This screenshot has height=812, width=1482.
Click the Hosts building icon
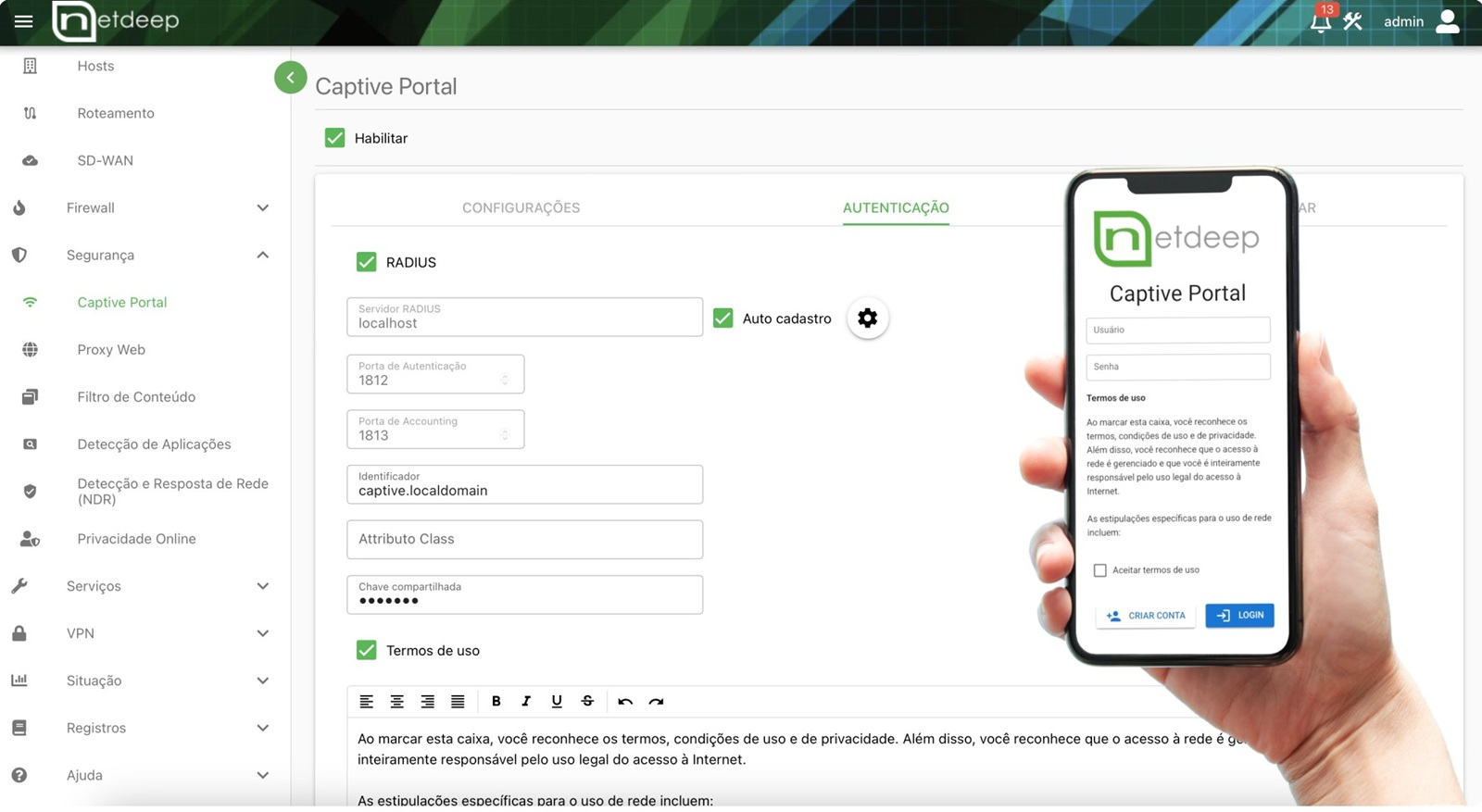30,66
